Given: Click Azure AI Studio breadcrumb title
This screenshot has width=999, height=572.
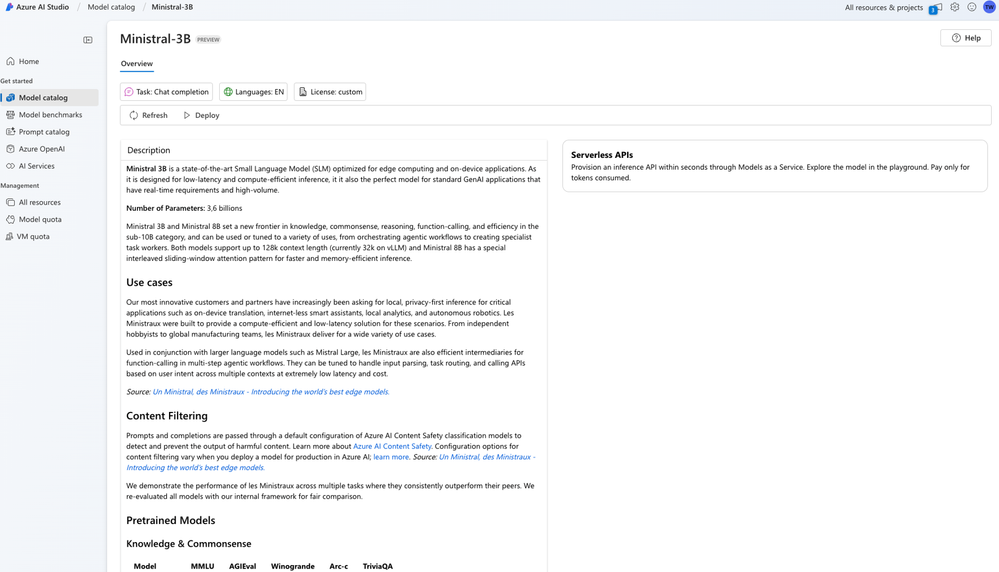Looking at the screenshot, I should [43, 7].
